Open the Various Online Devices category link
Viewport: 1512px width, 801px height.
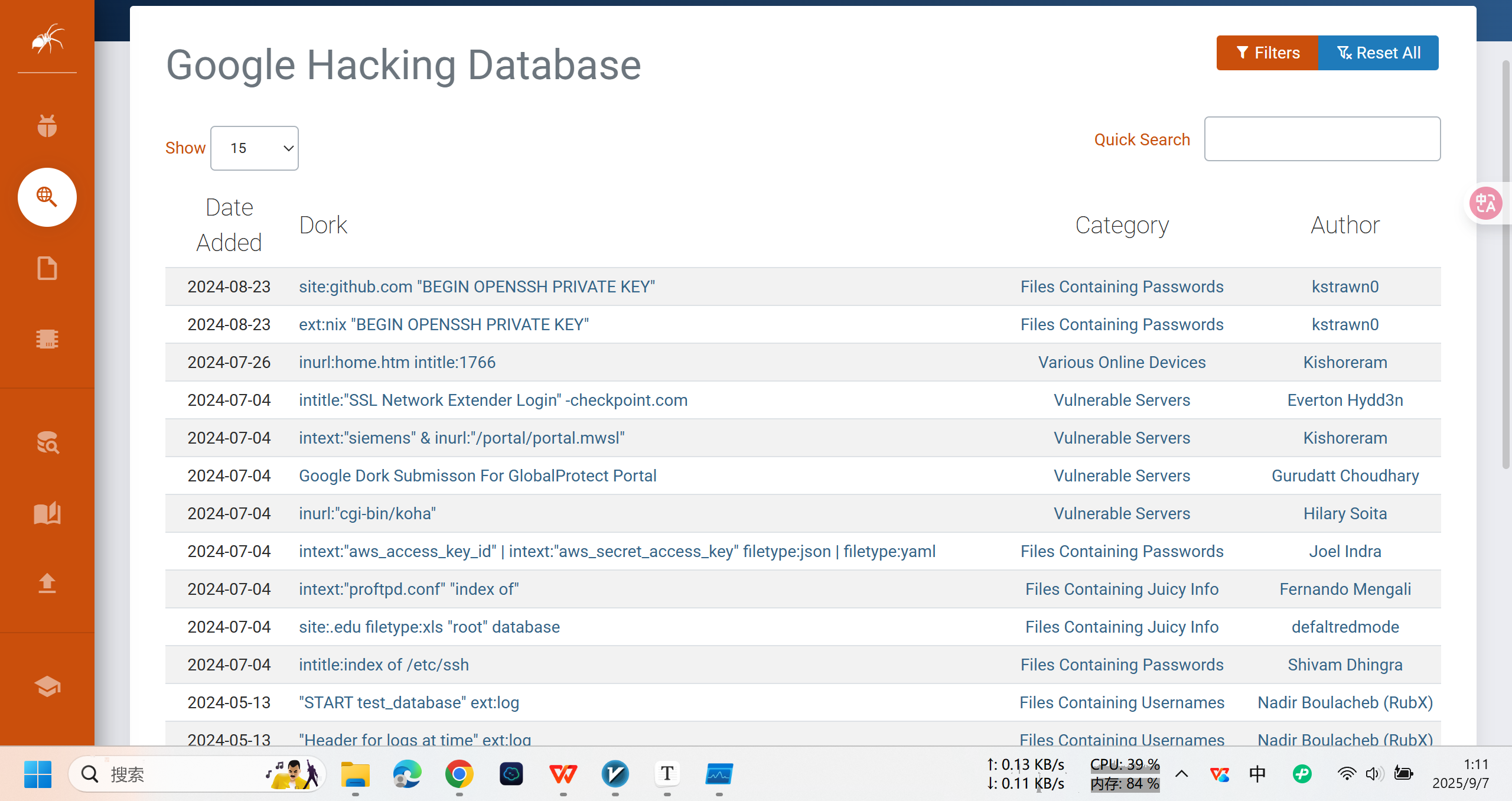[x=1122, y=362]
